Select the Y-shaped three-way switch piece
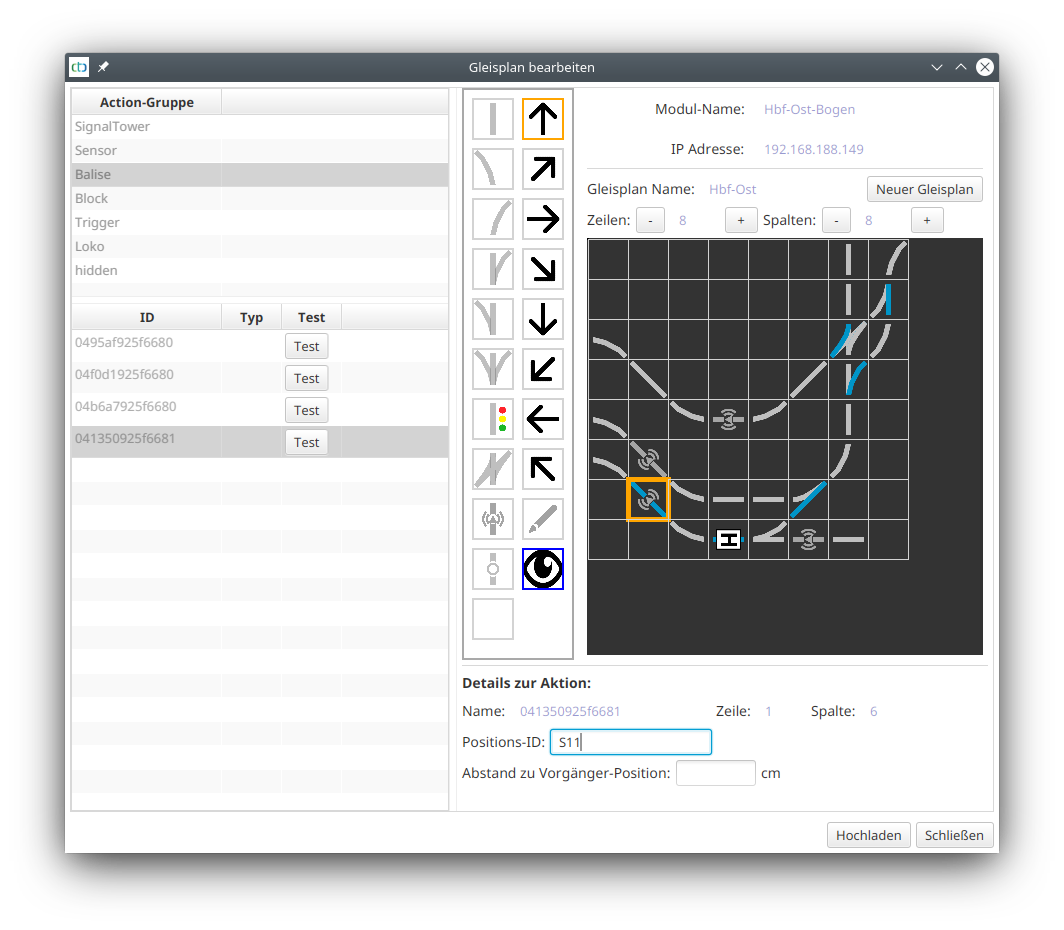1064x930 pixels. (x=493, y=369)
